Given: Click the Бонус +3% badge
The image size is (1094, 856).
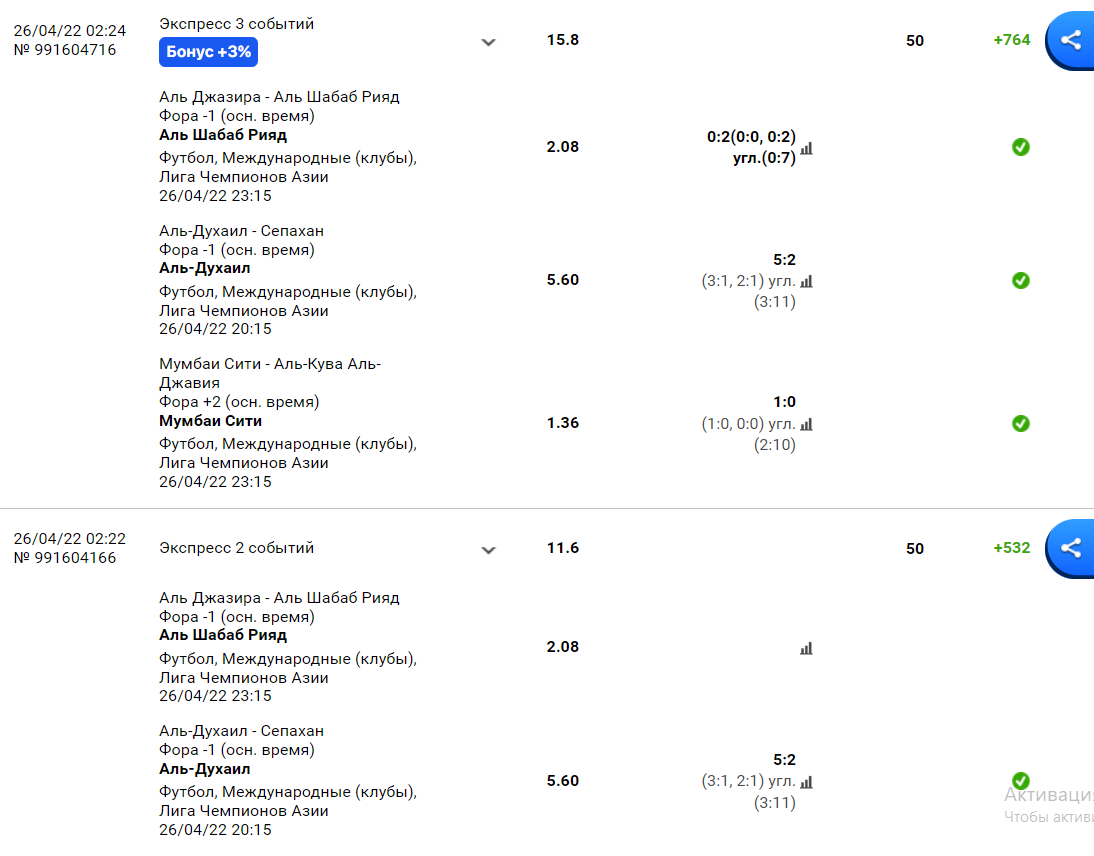Looking at the screenshot, I should pos(209,52).
